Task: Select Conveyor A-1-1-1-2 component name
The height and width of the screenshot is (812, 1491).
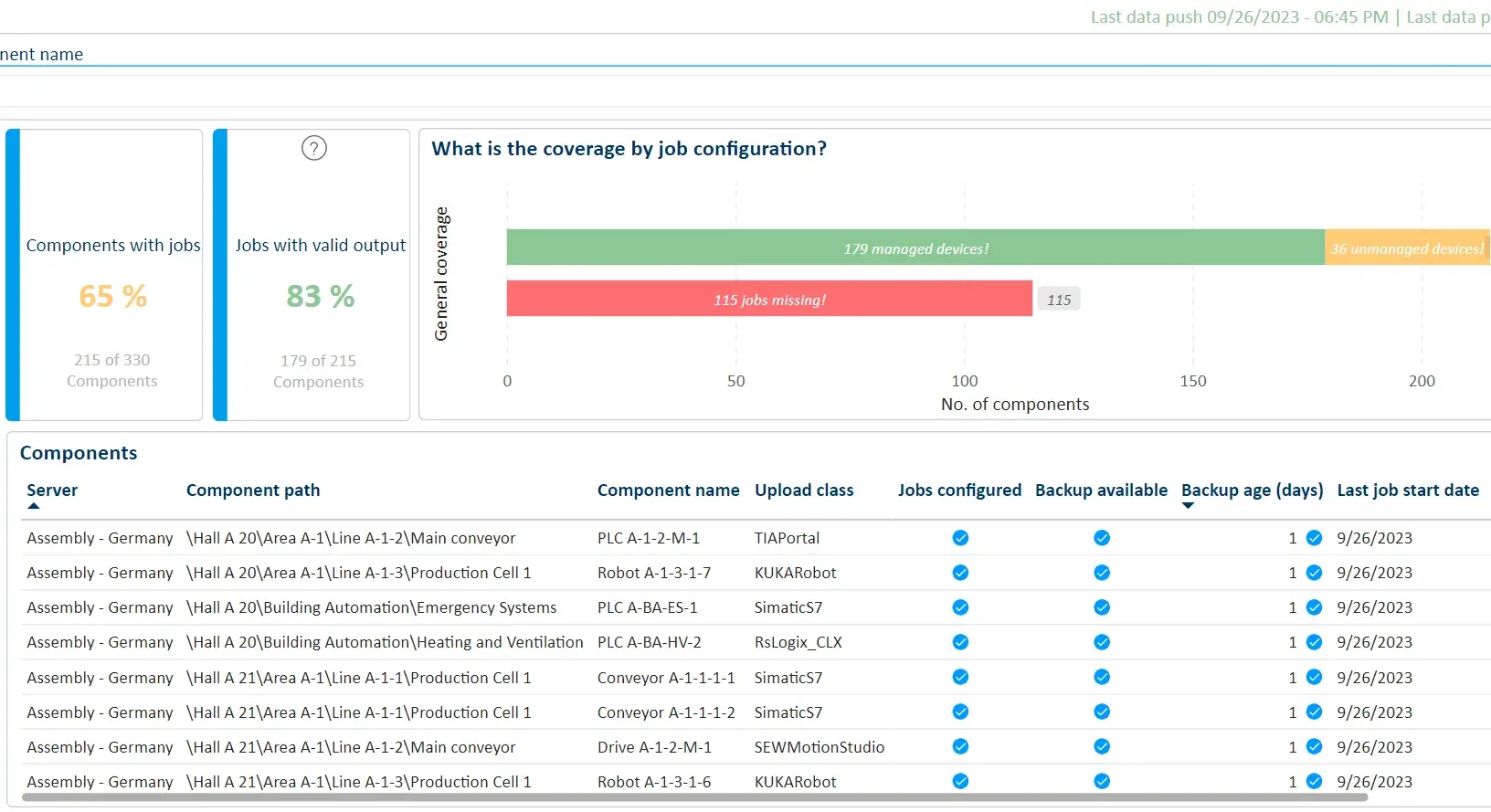Action: 666,712
